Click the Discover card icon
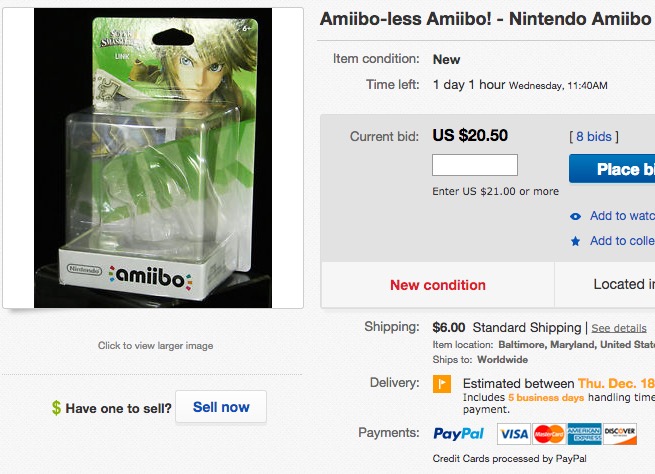Screen dimensions: 655x474 tap(620, 434)
